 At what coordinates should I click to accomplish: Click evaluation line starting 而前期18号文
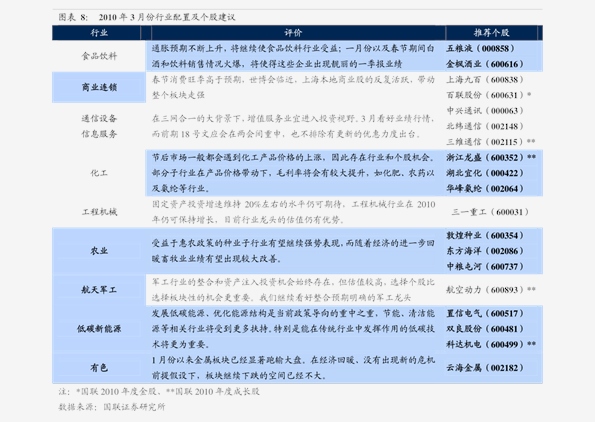tap(286, 134)
